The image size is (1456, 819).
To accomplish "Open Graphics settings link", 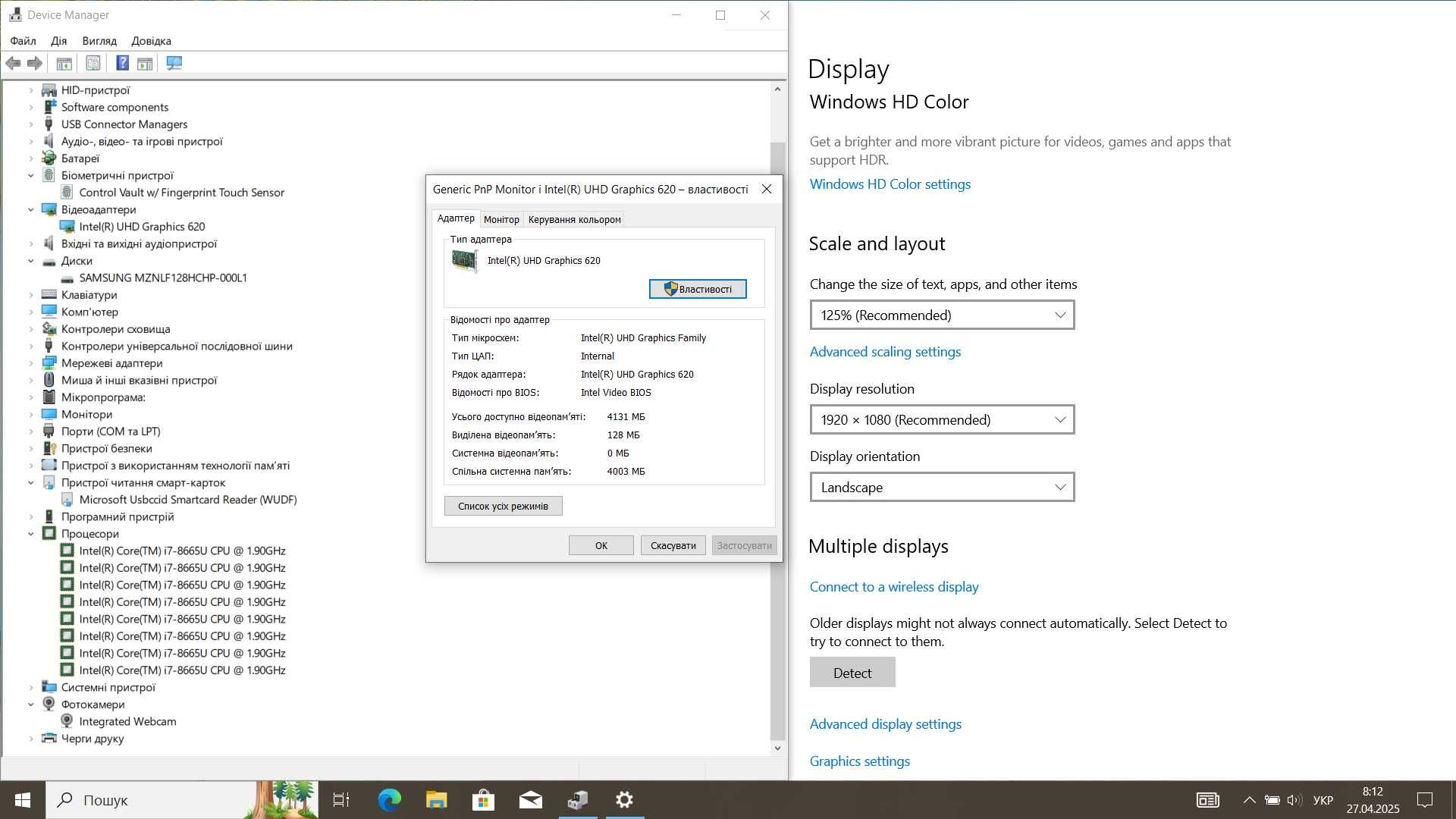I will coord(859,761).
